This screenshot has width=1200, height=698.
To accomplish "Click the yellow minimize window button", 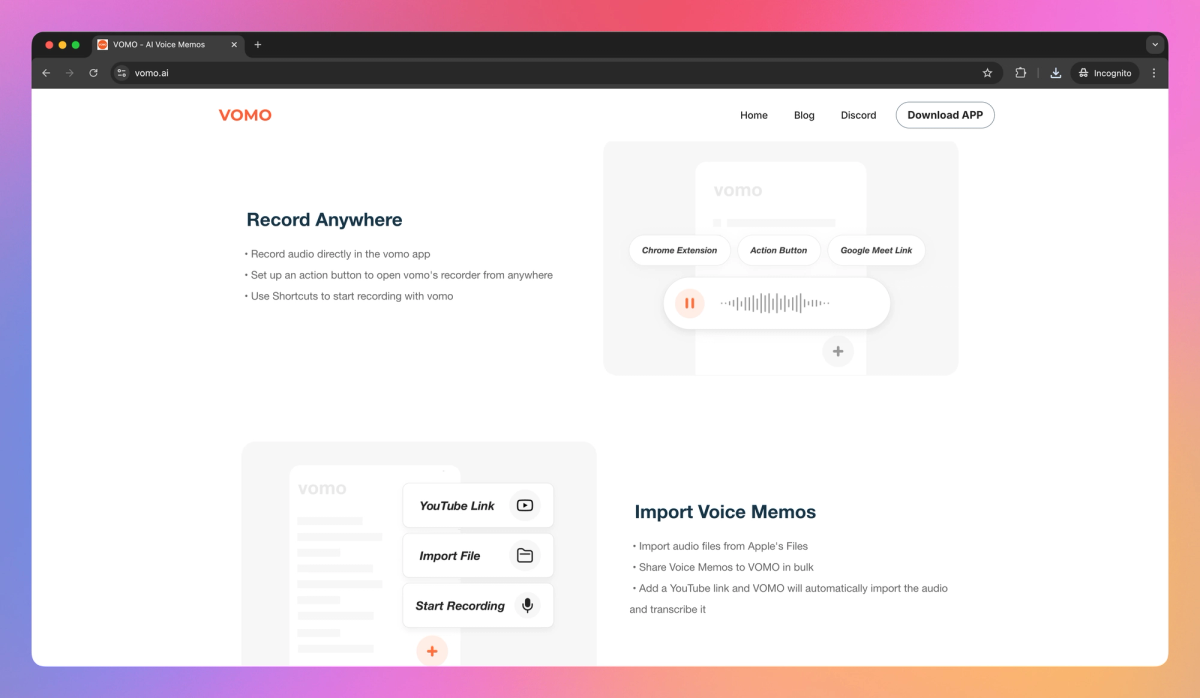I will (62, 45).
